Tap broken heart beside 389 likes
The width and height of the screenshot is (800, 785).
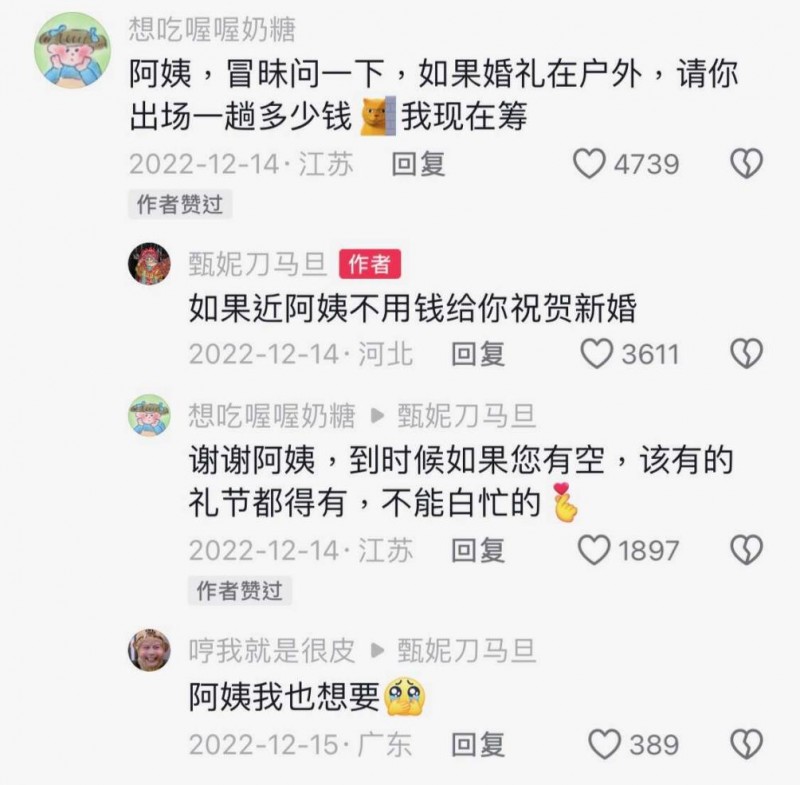click(x=746, y=744)
